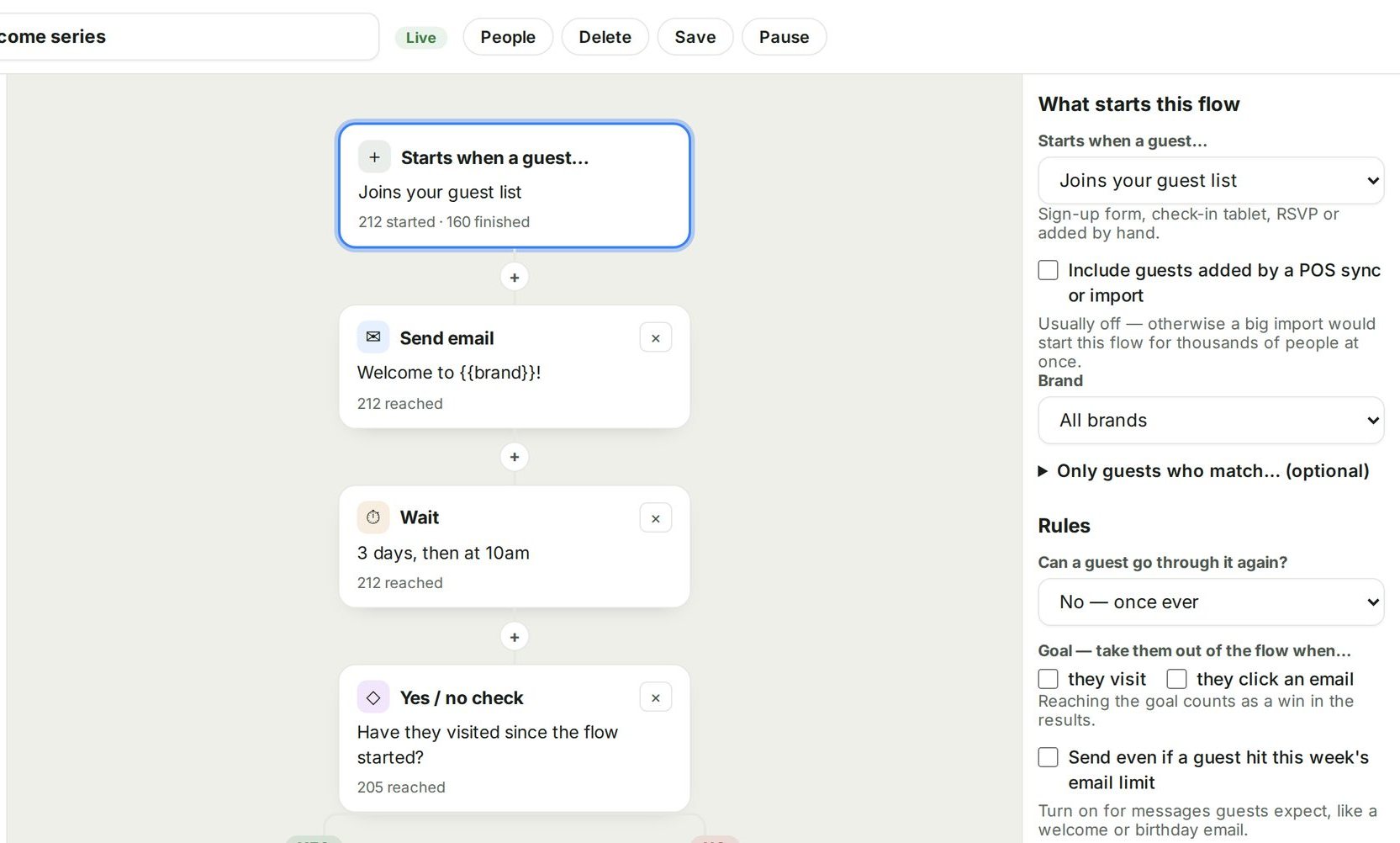Enable sending despite this week's email limit
Image resolution: width=1400 pixels, height=843 pixels.
click(x=1049, y=757)
